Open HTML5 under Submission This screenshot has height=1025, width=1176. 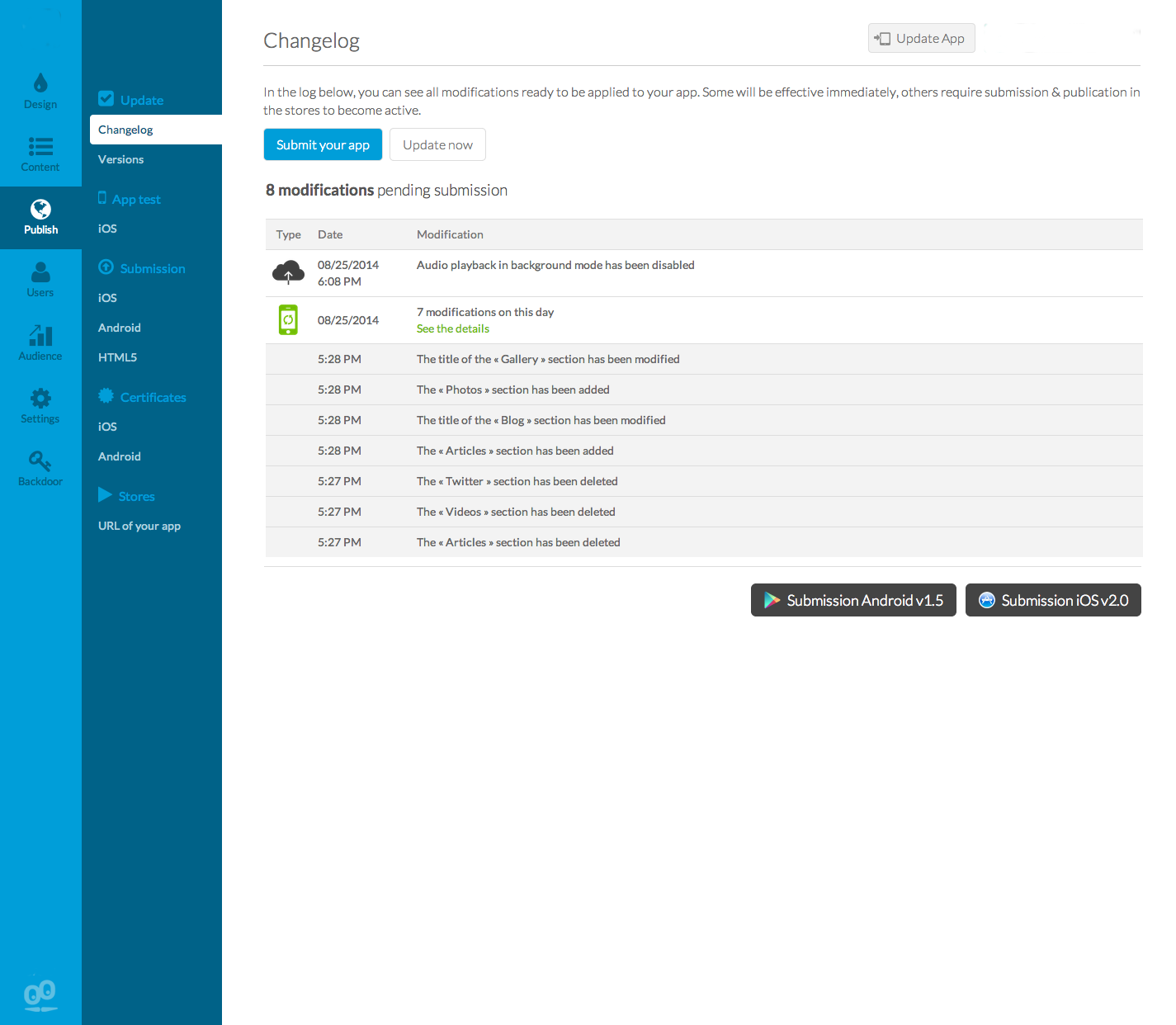118,357
